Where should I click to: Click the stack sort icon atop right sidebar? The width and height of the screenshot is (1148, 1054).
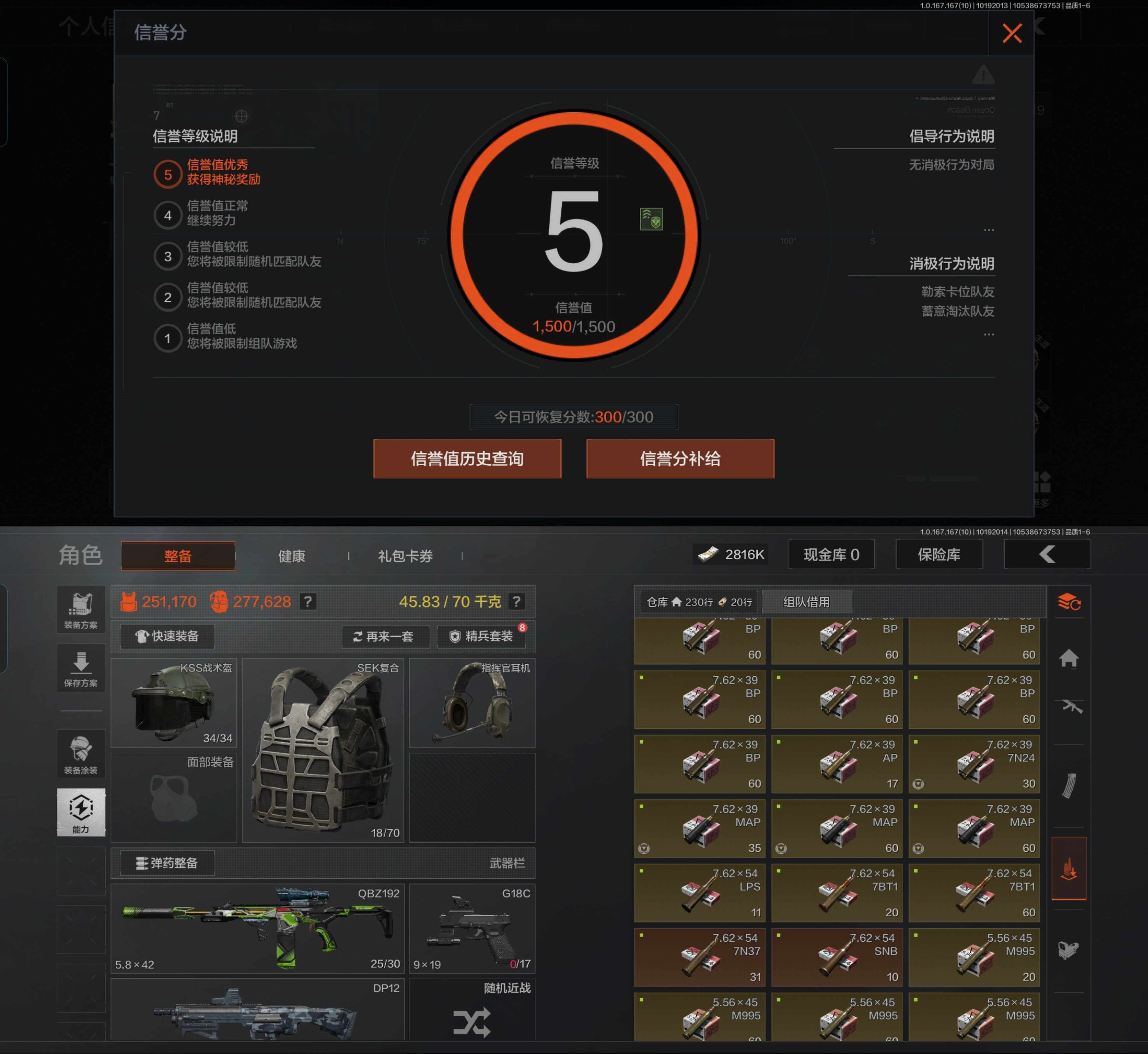pyautogui.click(x=1069, y=602)
